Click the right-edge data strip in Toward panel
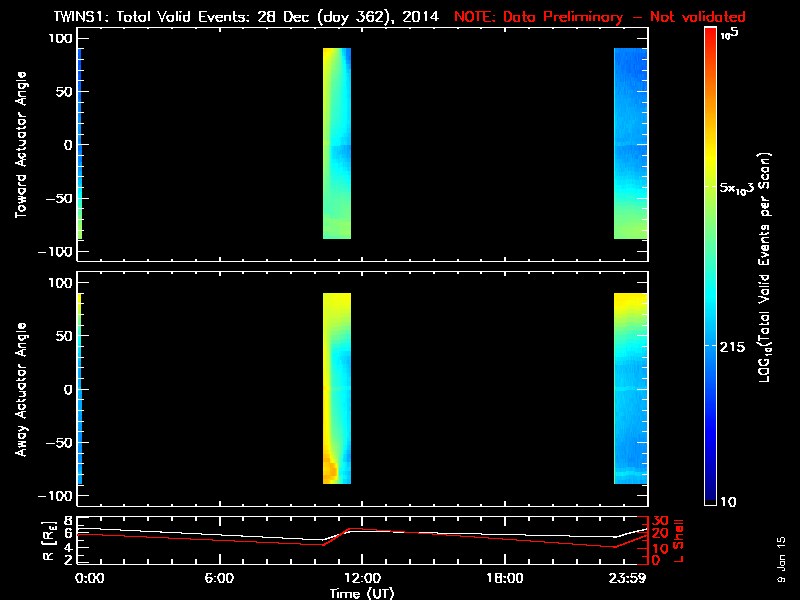 (630, 143)
